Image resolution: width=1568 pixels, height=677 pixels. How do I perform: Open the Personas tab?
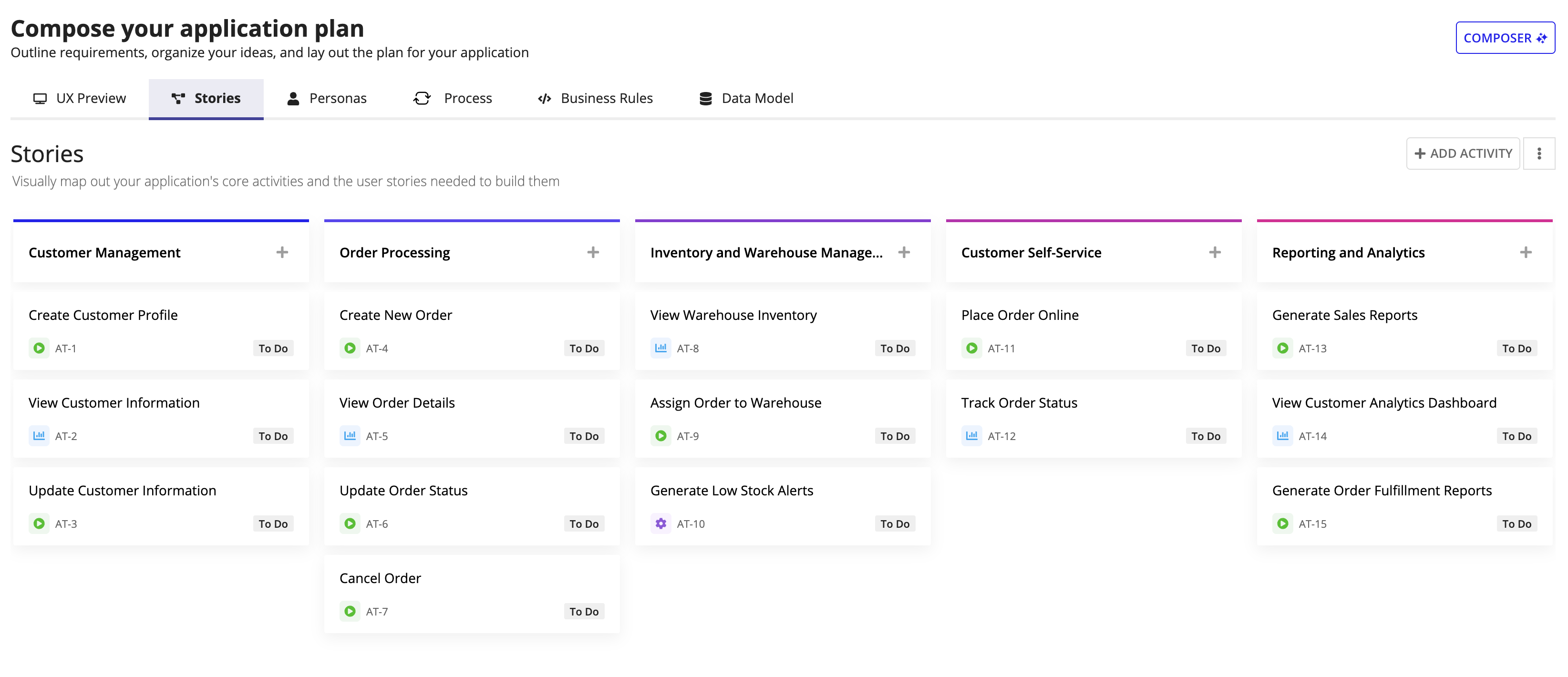[327, 99]
